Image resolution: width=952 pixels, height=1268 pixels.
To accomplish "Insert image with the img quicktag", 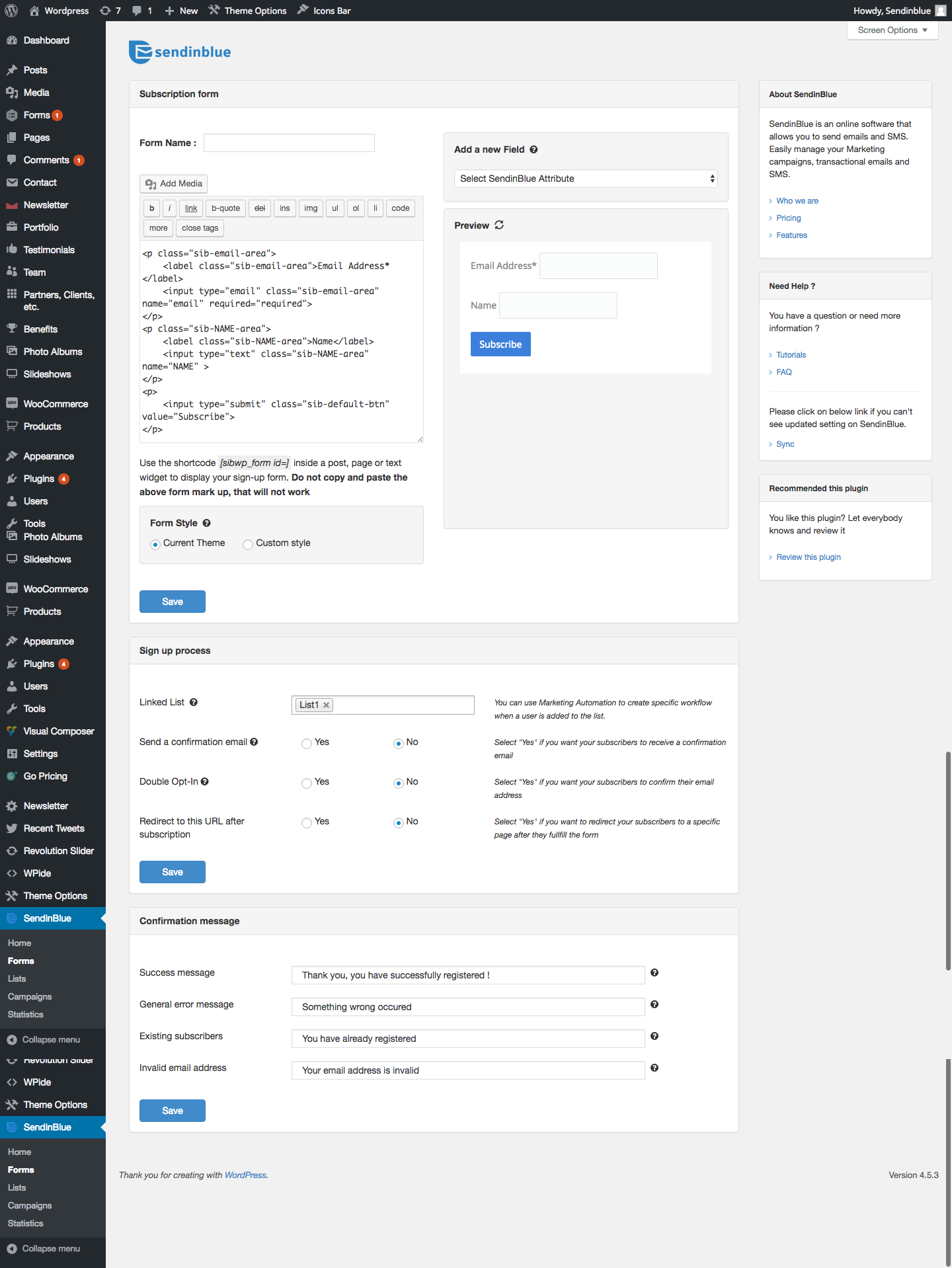I will (311, 208).
